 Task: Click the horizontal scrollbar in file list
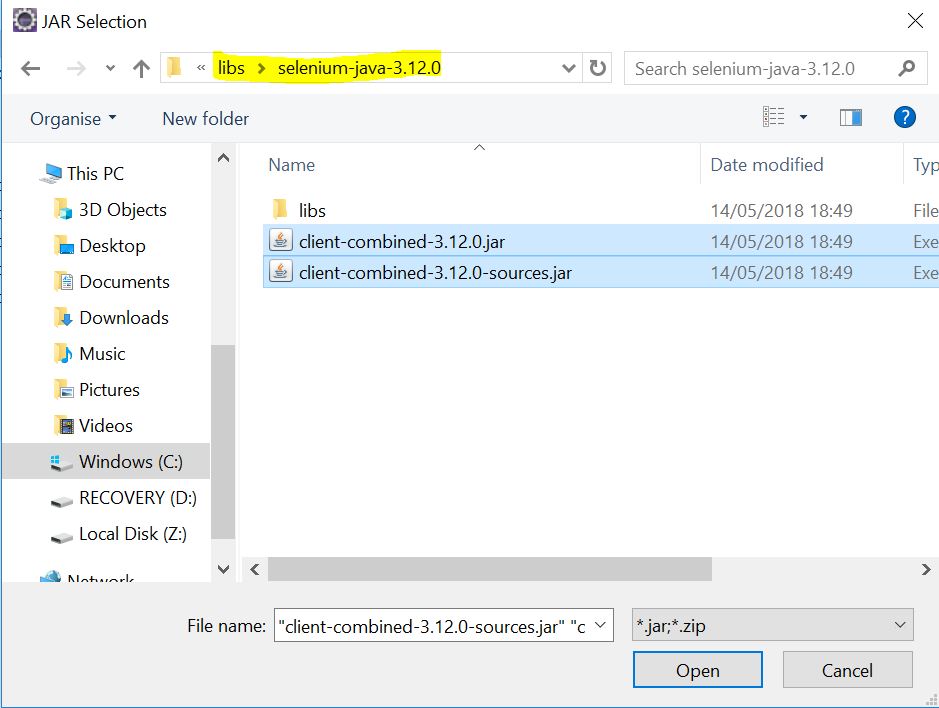click(490, 569)
